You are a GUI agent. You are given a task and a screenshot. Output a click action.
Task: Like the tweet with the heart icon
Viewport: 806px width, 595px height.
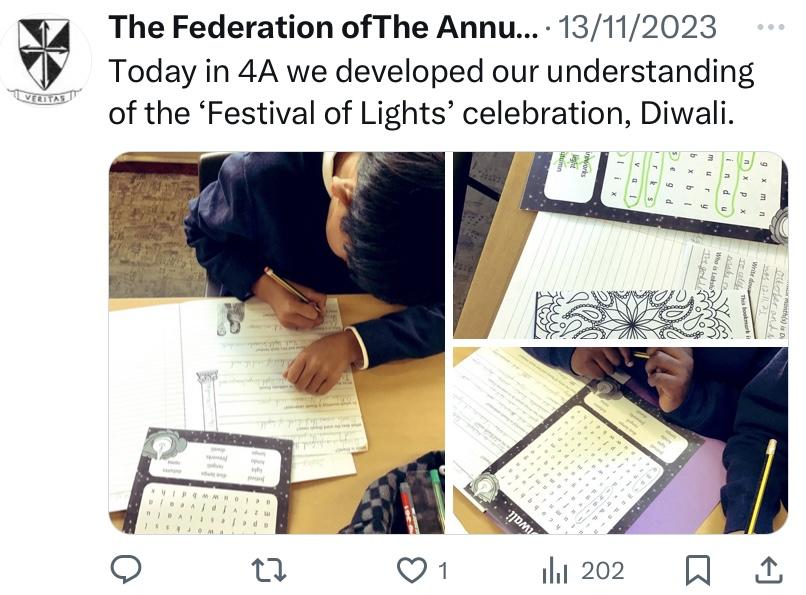pos(411,570)
